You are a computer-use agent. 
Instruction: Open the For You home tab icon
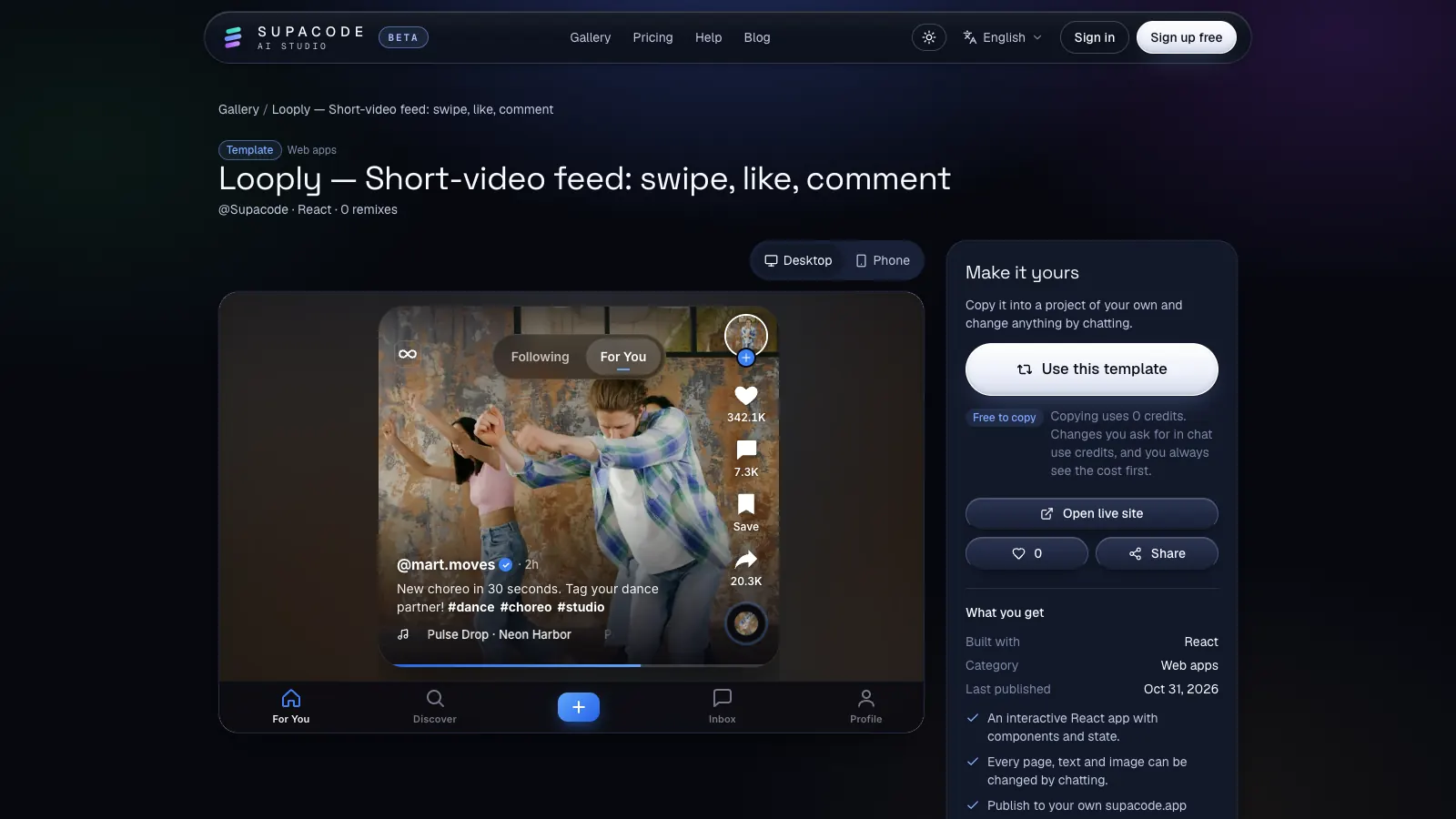pyautogui.click(x=291, y=699)
